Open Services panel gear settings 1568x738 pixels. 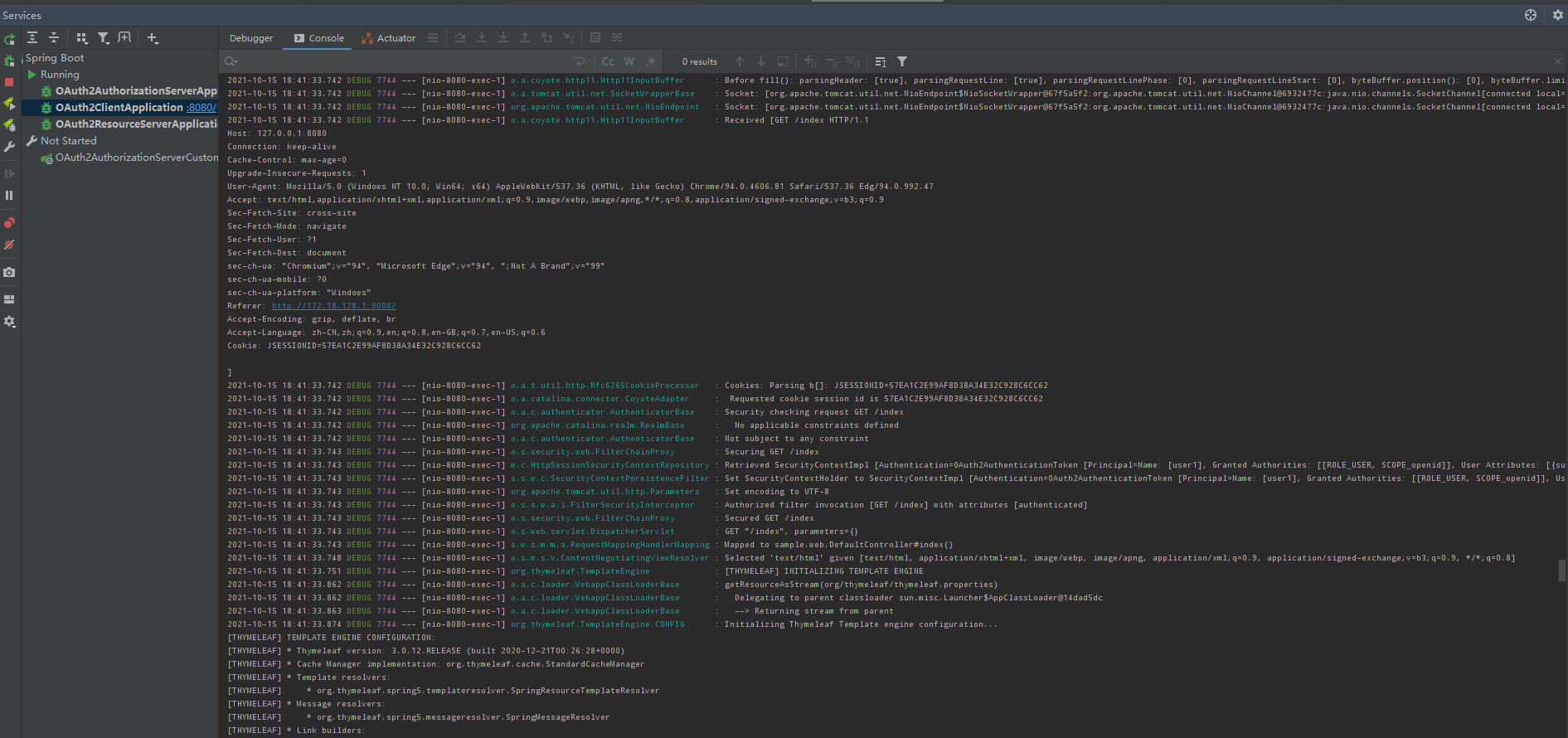tap(1557, 15)
